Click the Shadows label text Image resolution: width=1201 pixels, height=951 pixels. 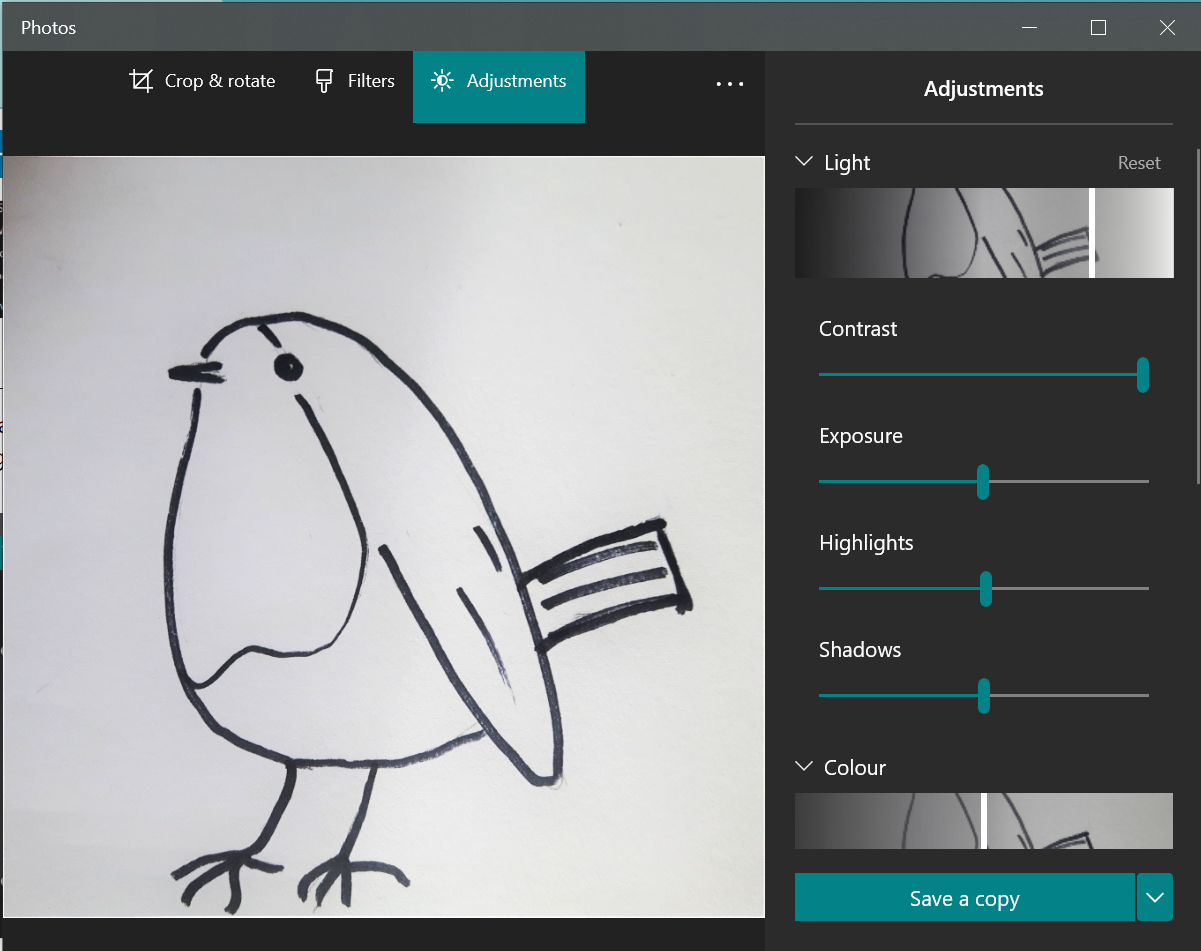click(x=860, y=650)
